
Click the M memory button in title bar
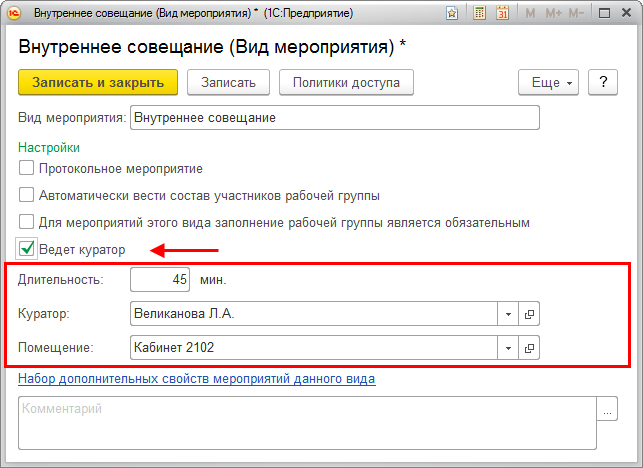[x=530, y=14]
